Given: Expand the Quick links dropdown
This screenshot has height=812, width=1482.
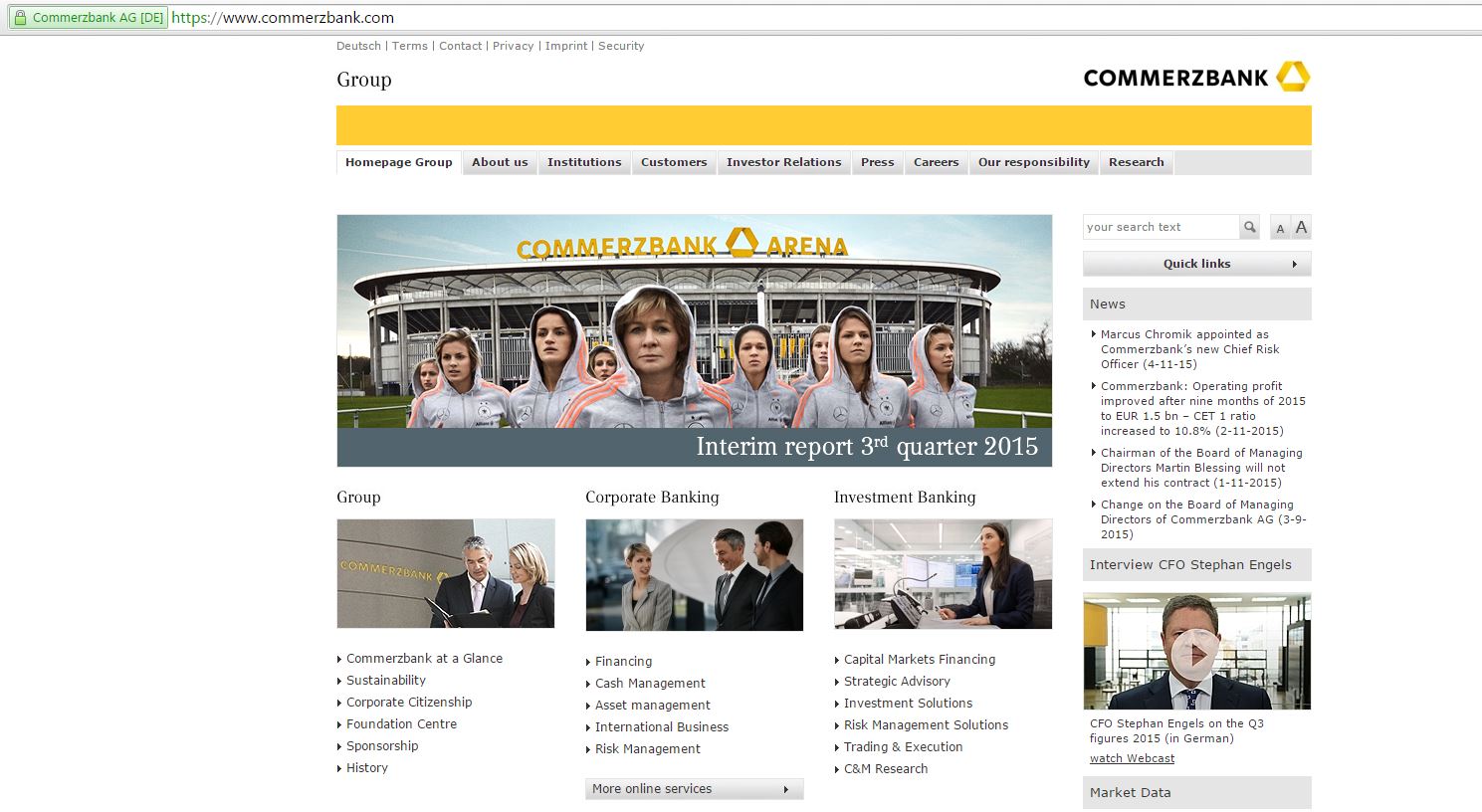Looking at the screenshot, I should point(1196,264).
